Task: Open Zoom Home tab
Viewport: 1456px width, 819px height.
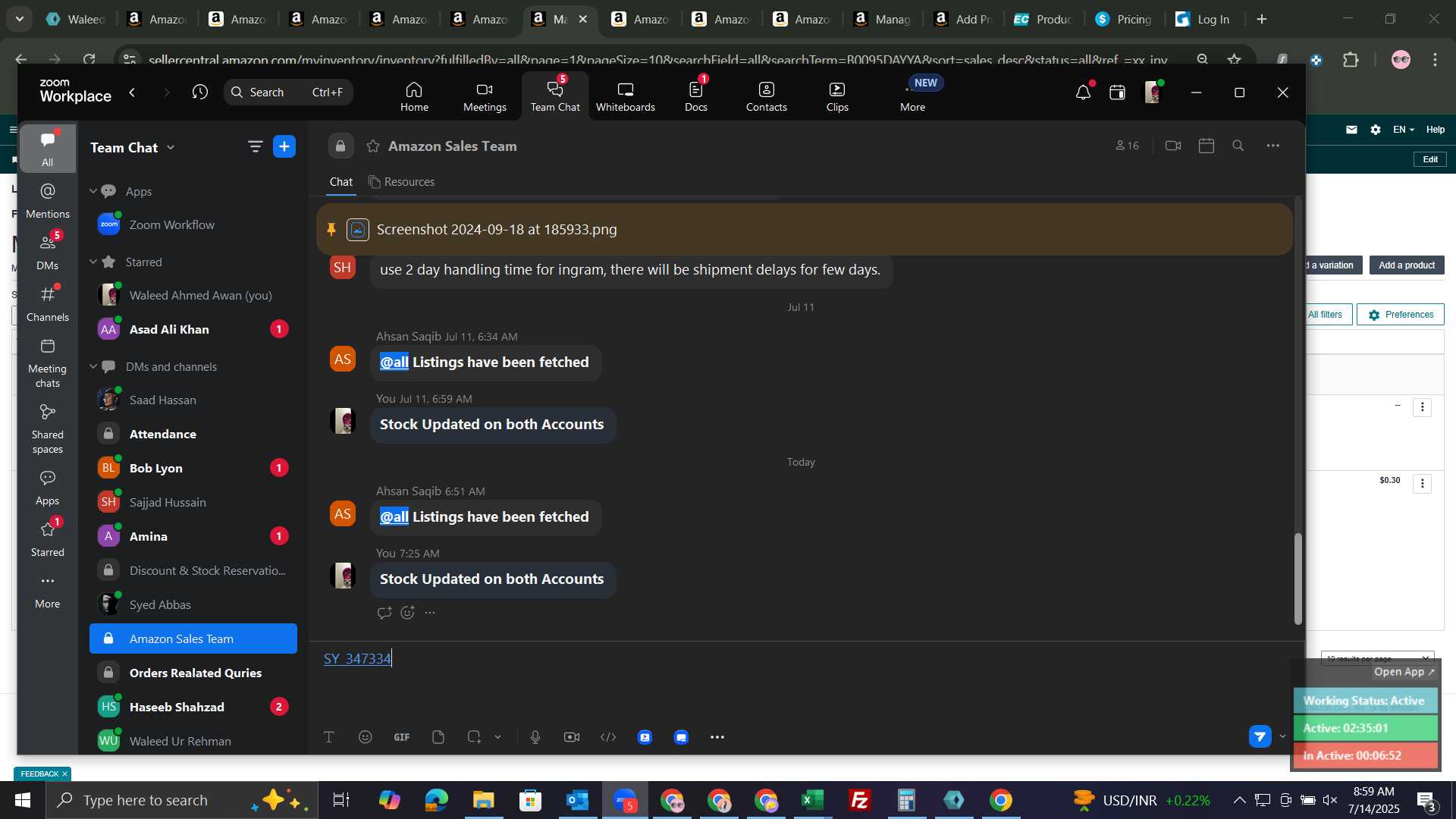Action: (x=414, y=96)
